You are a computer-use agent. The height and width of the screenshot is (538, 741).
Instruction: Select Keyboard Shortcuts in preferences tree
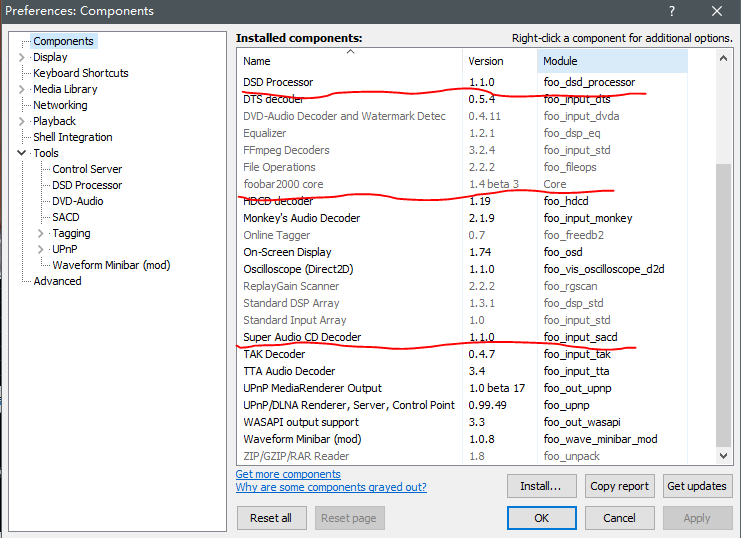pos(80,73)
